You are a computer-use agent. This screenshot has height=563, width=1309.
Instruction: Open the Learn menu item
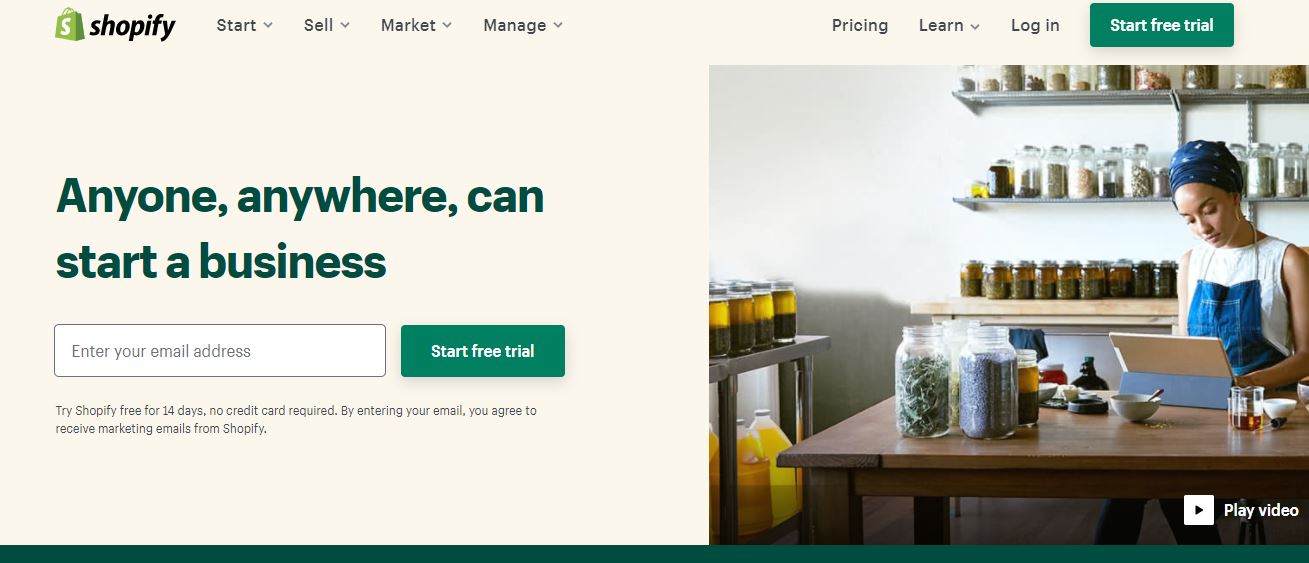(x=950, y=25)
